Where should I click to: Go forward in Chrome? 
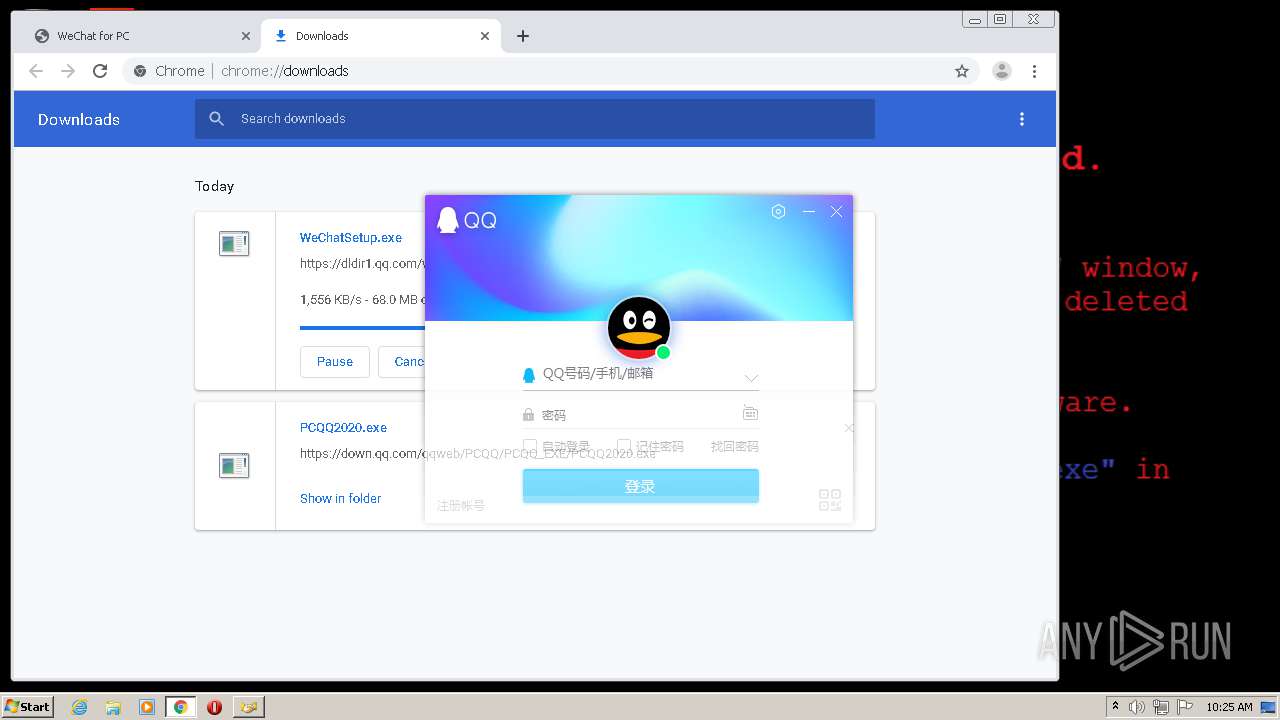click(68, 71)
